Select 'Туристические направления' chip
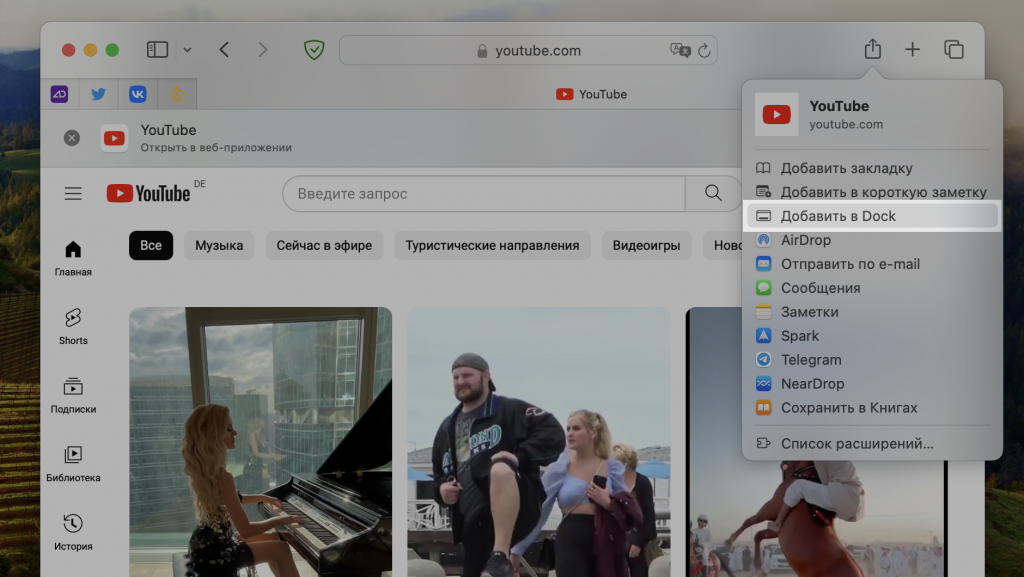Viewport: 1024px width, 577px height. click(492, 245)
